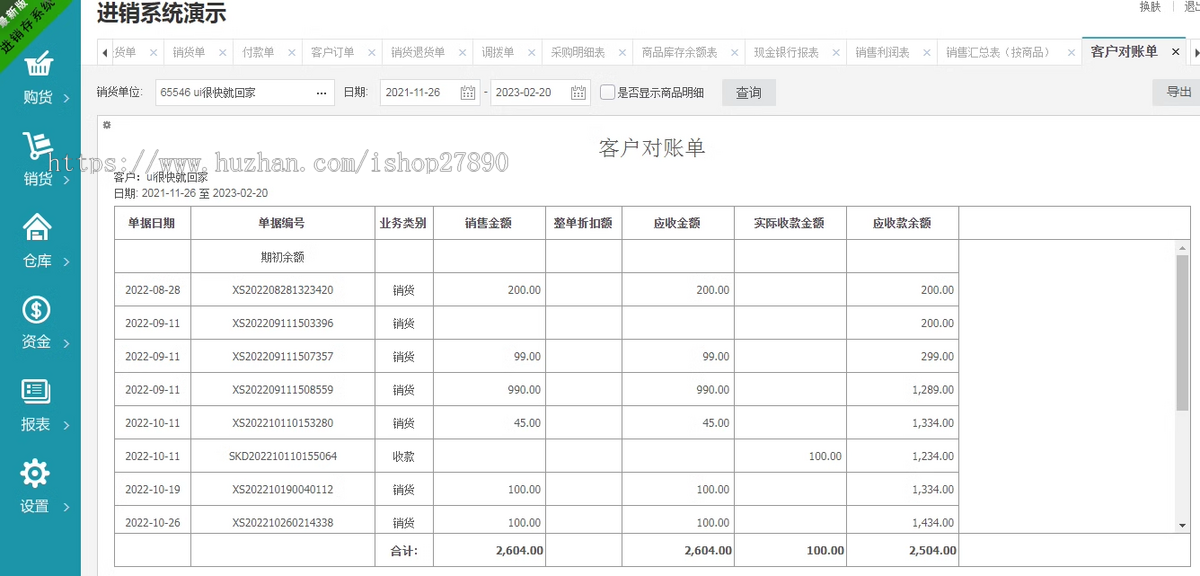The image size is (1200, 576).
Task: Switch to the 采购明细表 tab
Action: 578,52
